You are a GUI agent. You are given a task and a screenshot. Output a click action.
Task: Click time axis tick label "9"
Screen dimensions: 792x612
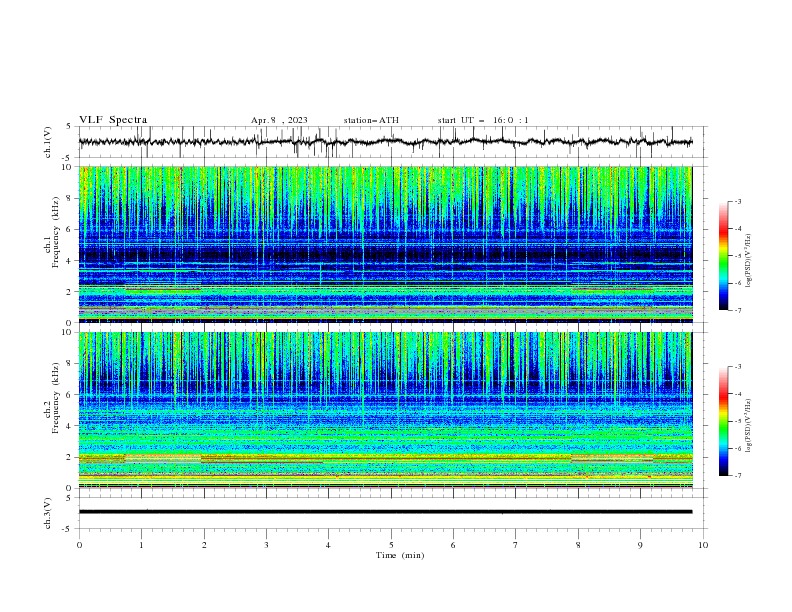(x=640, y=545)
